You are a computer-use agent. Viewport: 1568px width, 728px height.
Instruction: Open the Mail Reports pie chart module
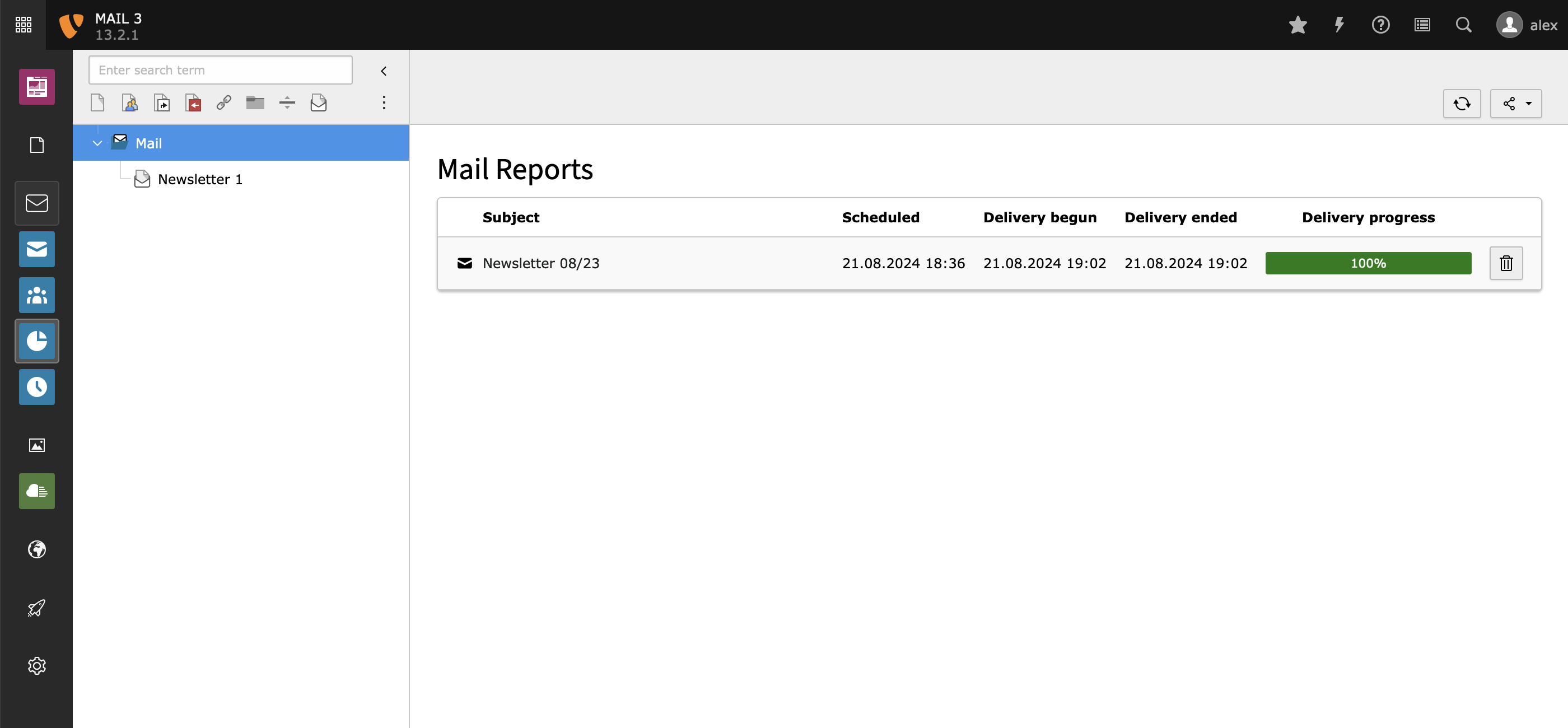coord(36,341)
